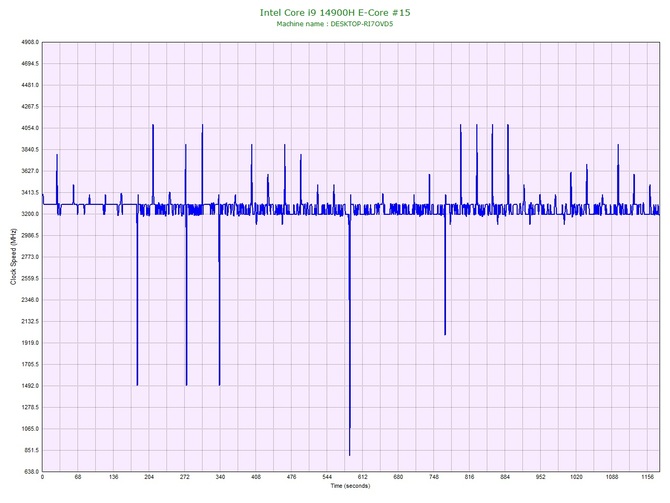Click the 680 time-axis tick label
The width and height of the screenshot is (670, 503).
[398, 477]
